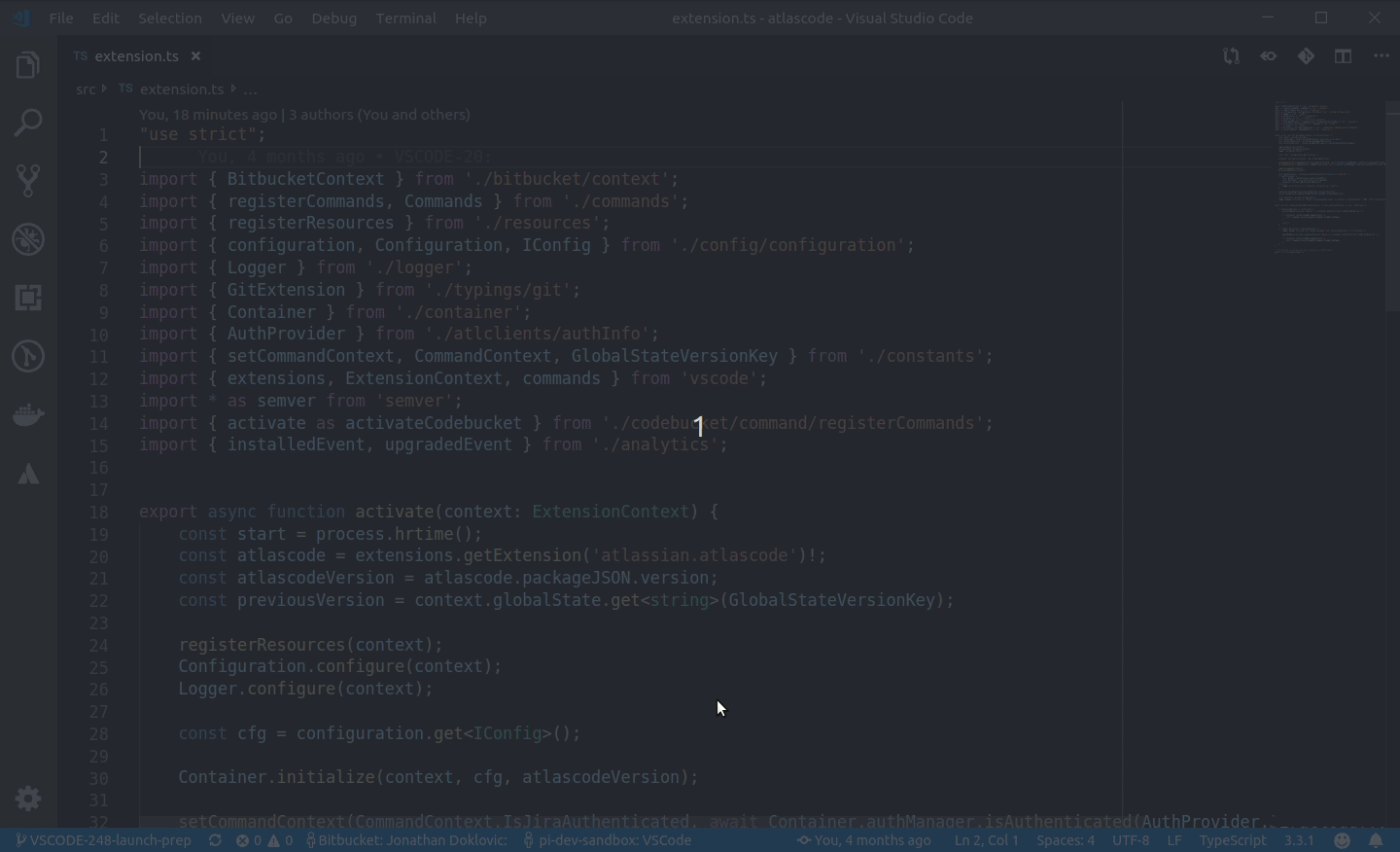
Task: Open the Extensions view in activity bar
Action: tap(28, 298)
